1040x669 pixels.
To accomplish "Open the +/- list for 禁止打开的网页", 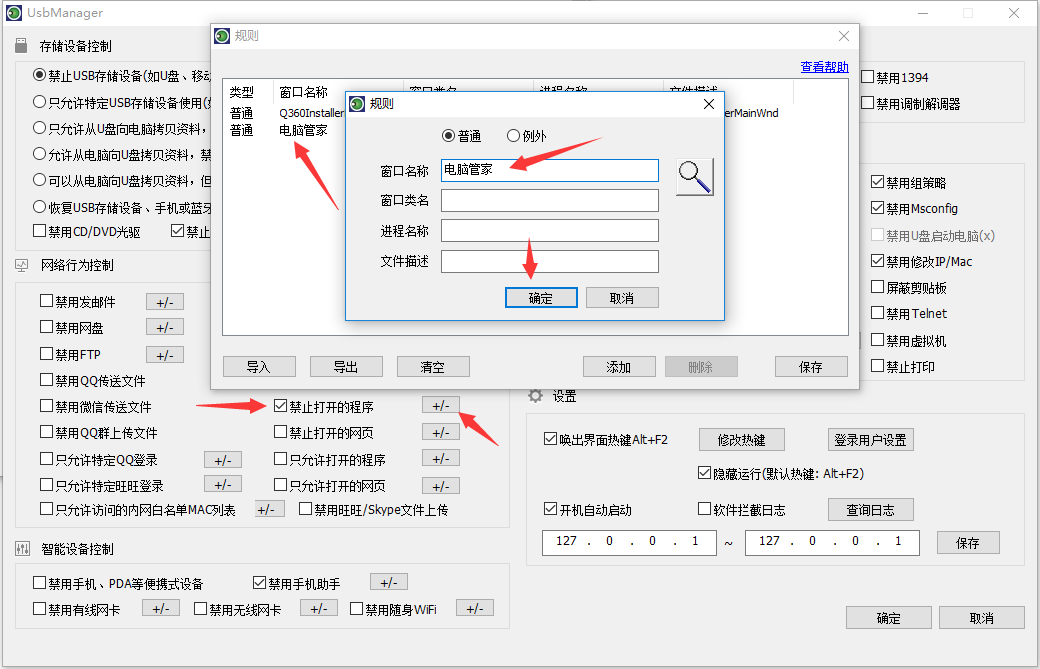I will click(x=440, y=432).
